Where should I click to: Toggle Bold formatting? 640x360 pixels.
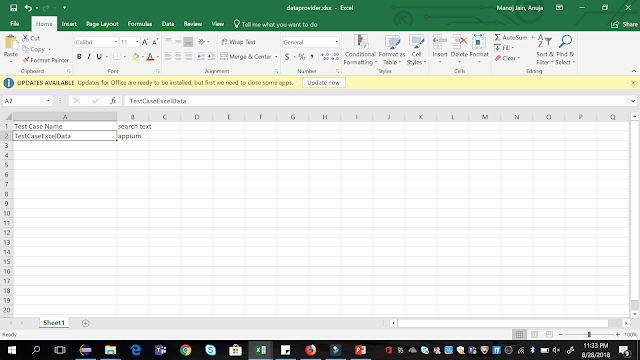tap(79, 57)
